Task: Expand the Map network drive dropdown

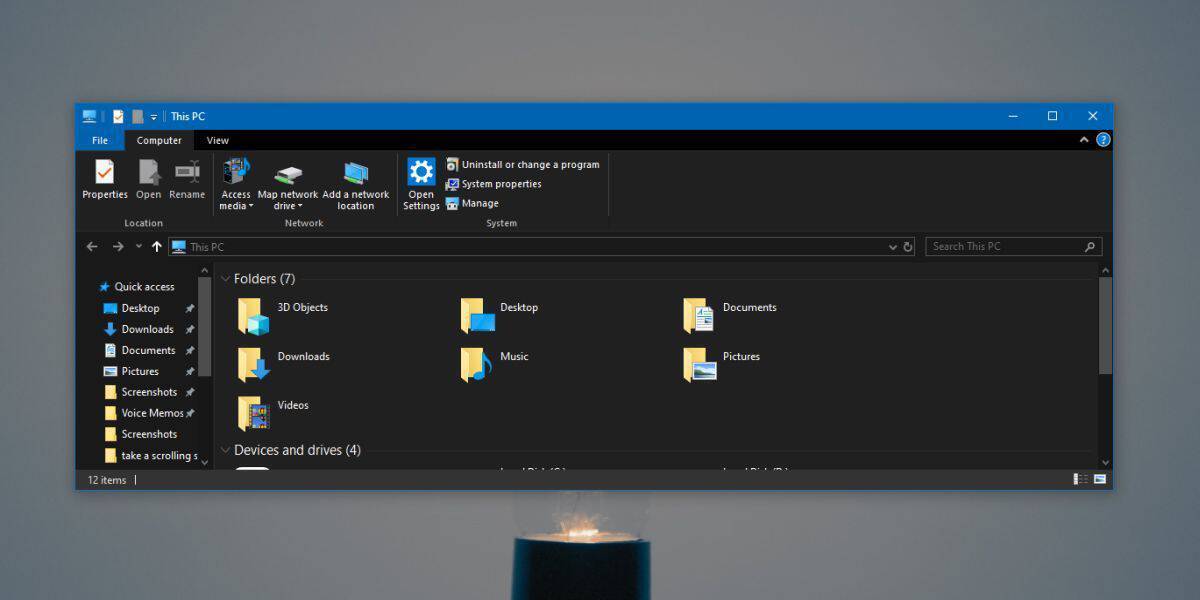Action: pos(298,207)
